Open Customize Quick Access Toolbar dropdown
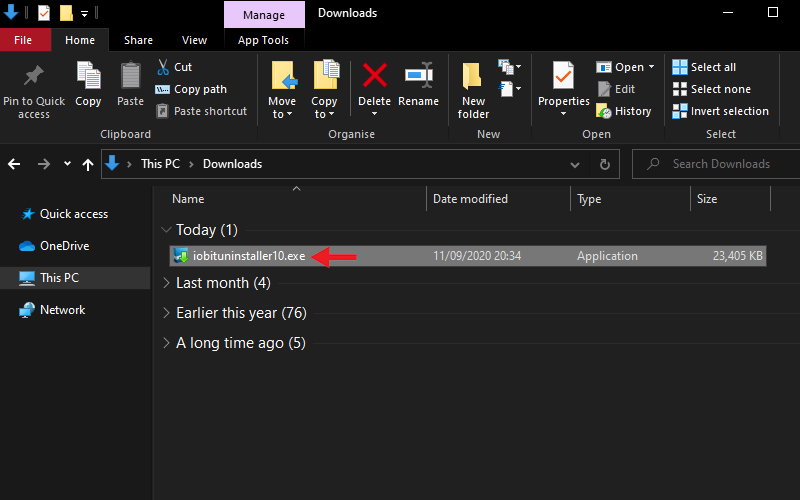The width and height of the screenshot is (800, 500). pyautogui.click(x=85, y=14)
